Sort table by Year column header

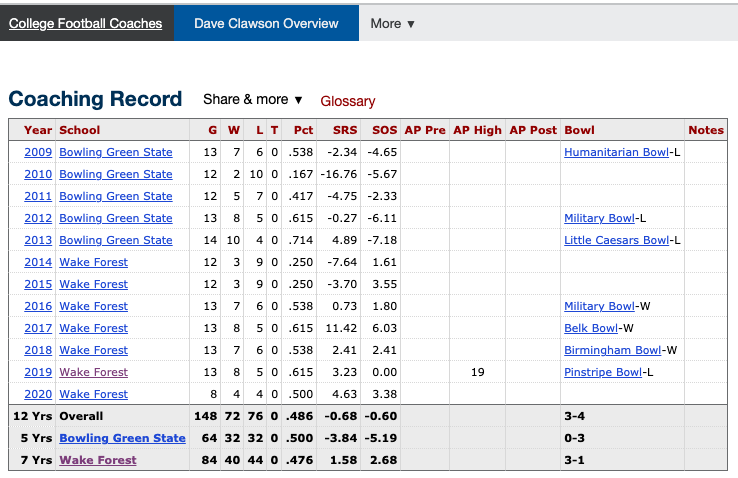point(38,130)
